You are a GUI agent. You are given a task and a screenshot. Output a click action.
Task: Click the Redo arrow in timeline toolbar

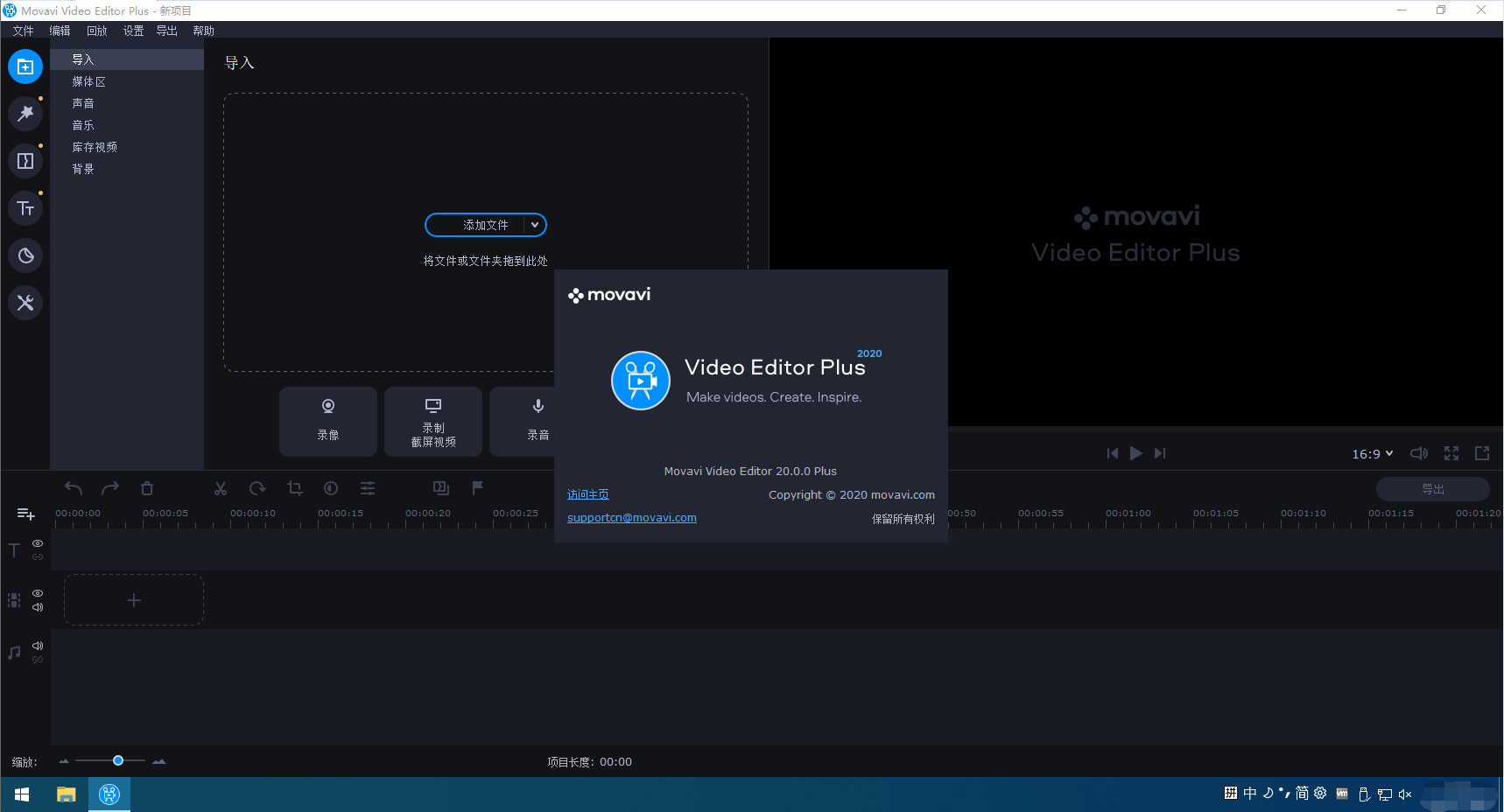(x=110, y=488)
